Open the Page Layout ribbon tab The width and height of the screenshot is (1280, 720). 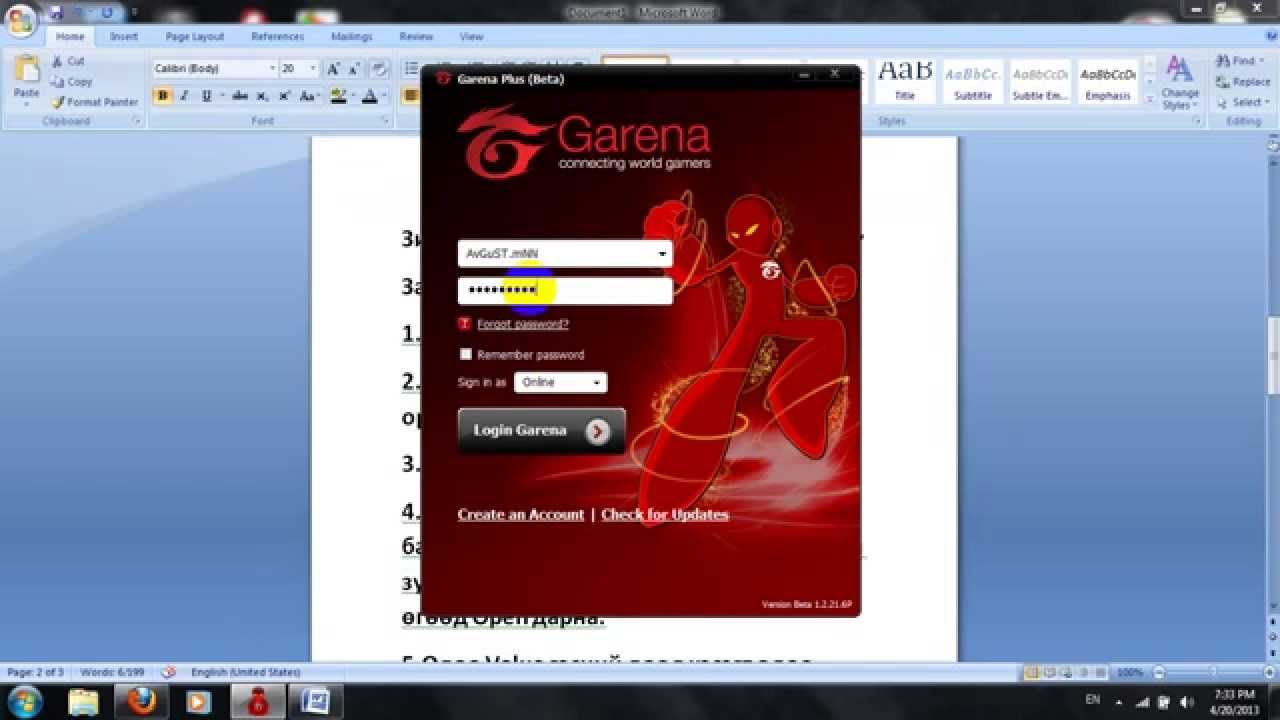[195, 36]
